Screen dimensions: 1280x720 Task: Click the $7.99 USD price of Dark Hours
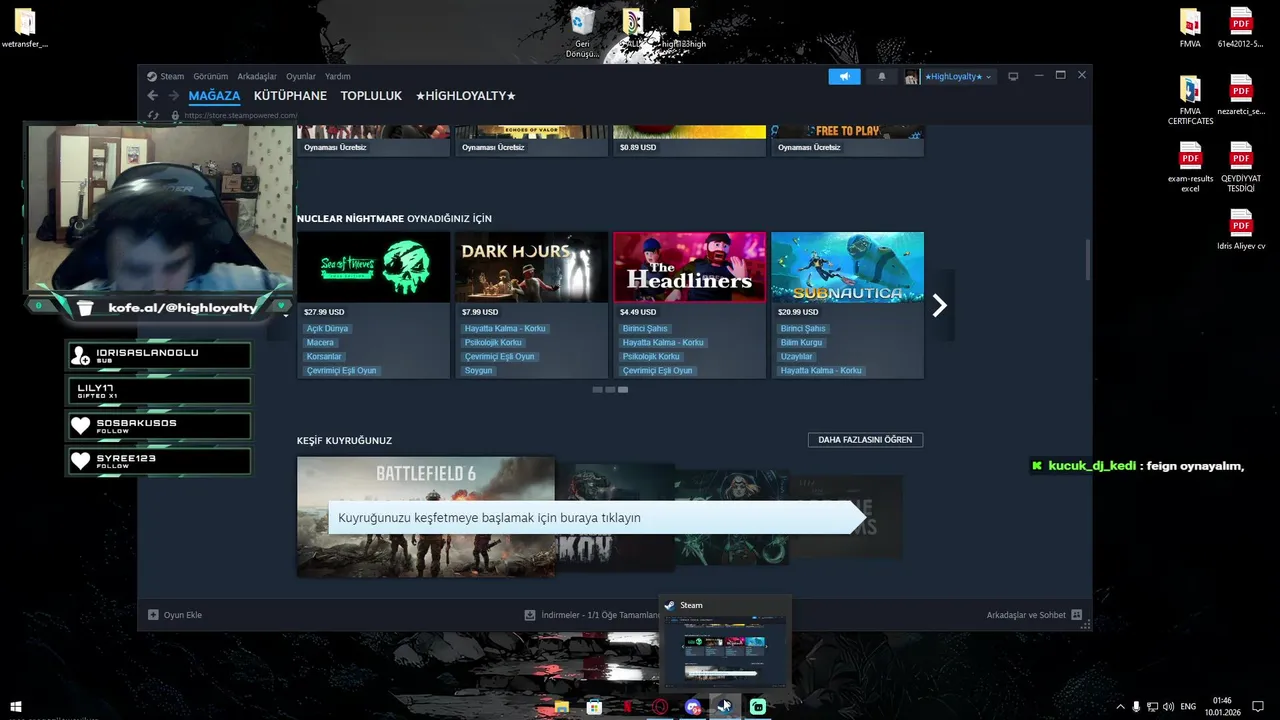480,312
